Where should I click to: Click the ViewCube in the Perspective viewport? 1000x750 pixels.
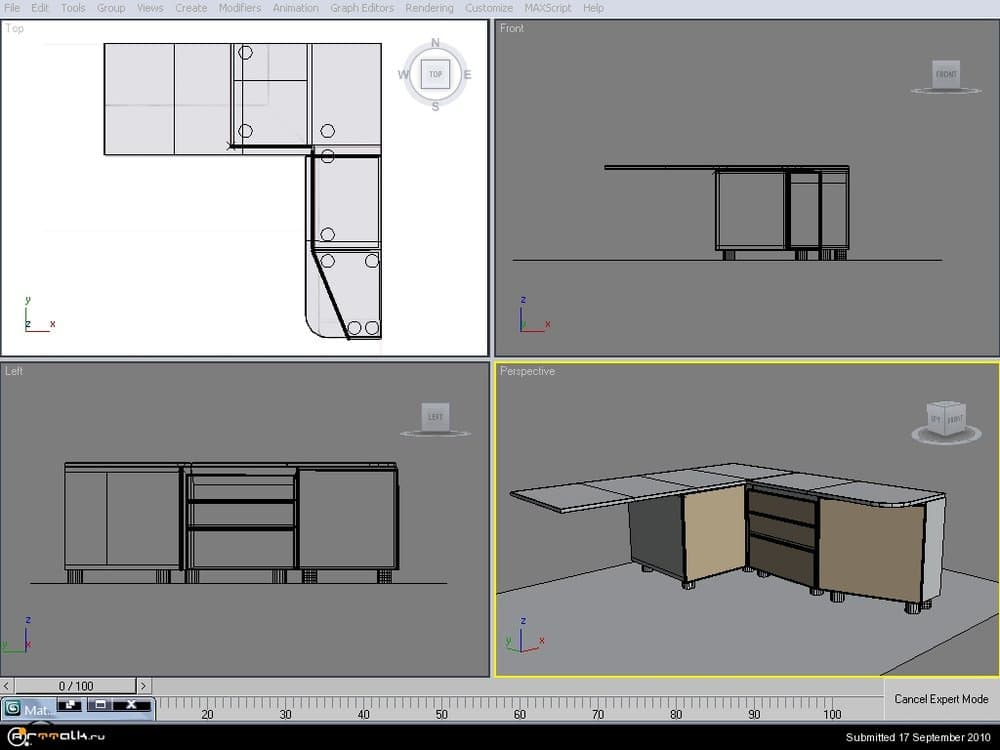tap(945, 418)
